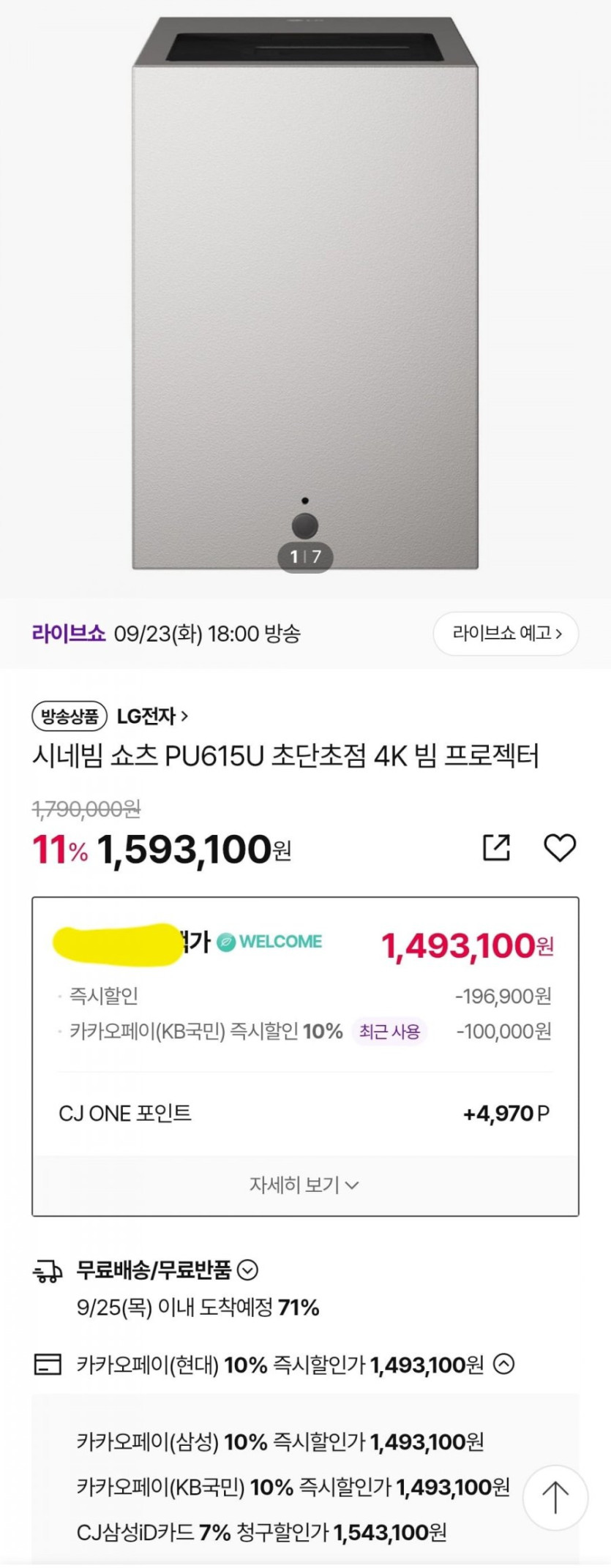Tap the share icon beside the price
Screen dimensions: 611x1568
(x=496, y=847)
